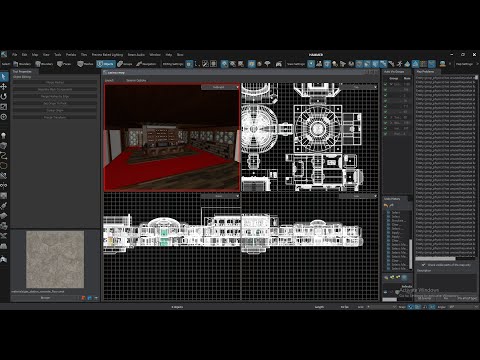
Task: Toggle the first Snap button in status bar
Action: pos(411,307)
